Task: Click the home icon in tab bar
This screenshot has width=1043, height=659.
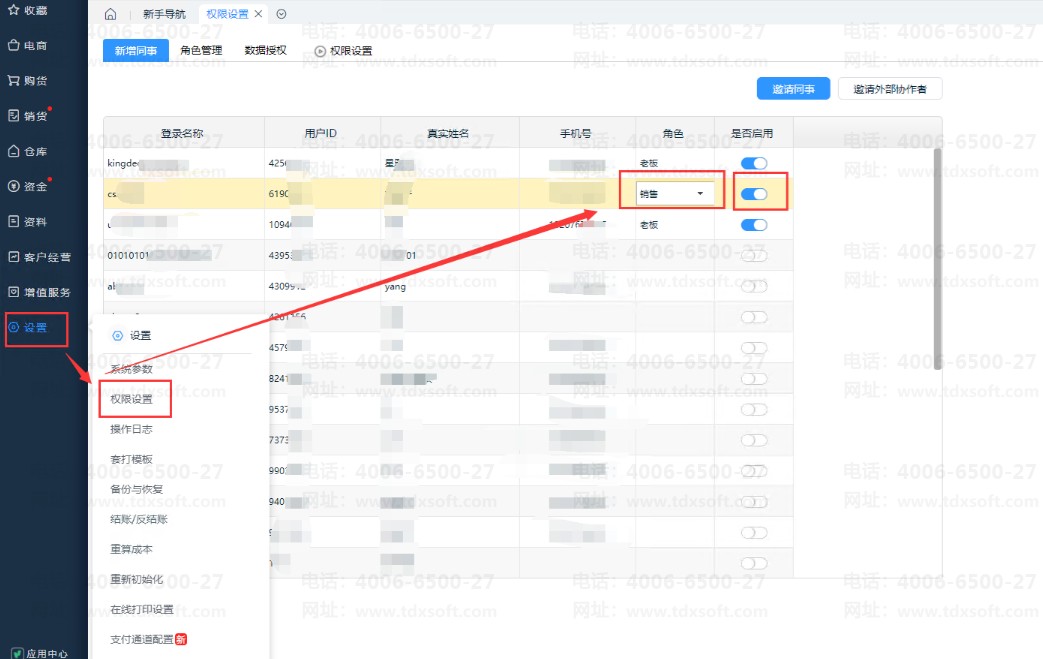Action: coord(110,14)
